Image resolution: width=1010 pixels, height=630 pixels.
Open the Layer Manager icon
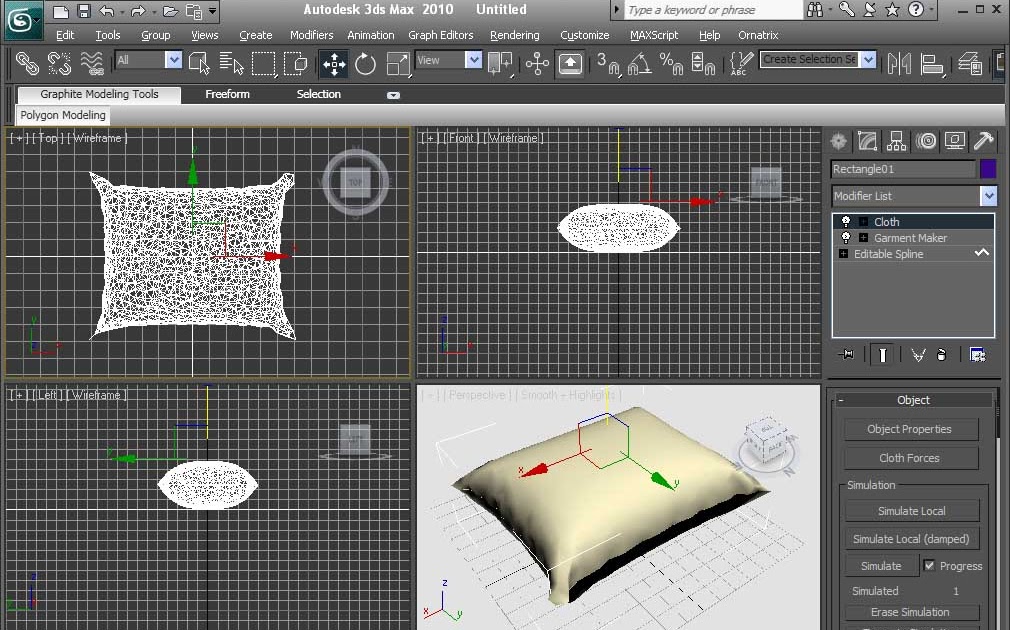pyautogui.click(x=969, y=64)
